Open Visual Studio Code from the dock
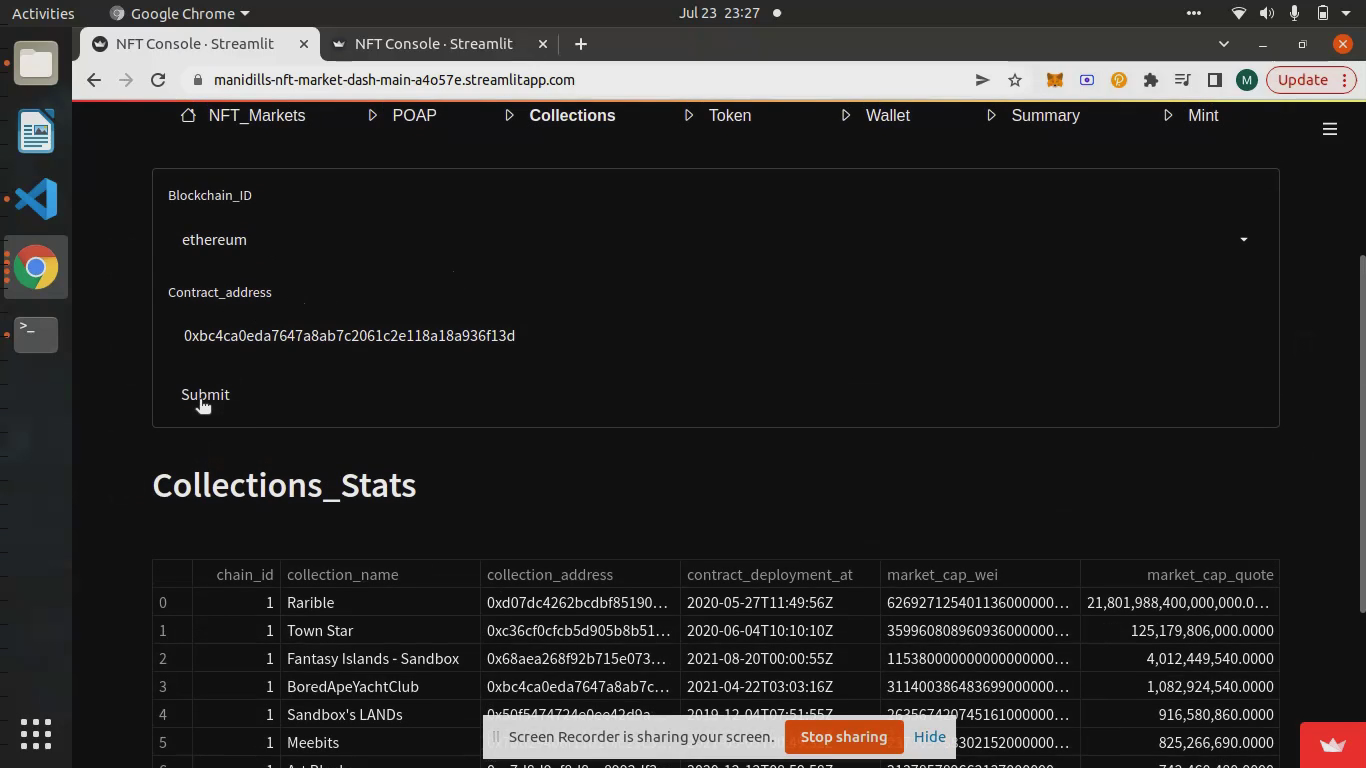Image resolution: width=1366 pixels, height=768 pixels. [36, 199]
